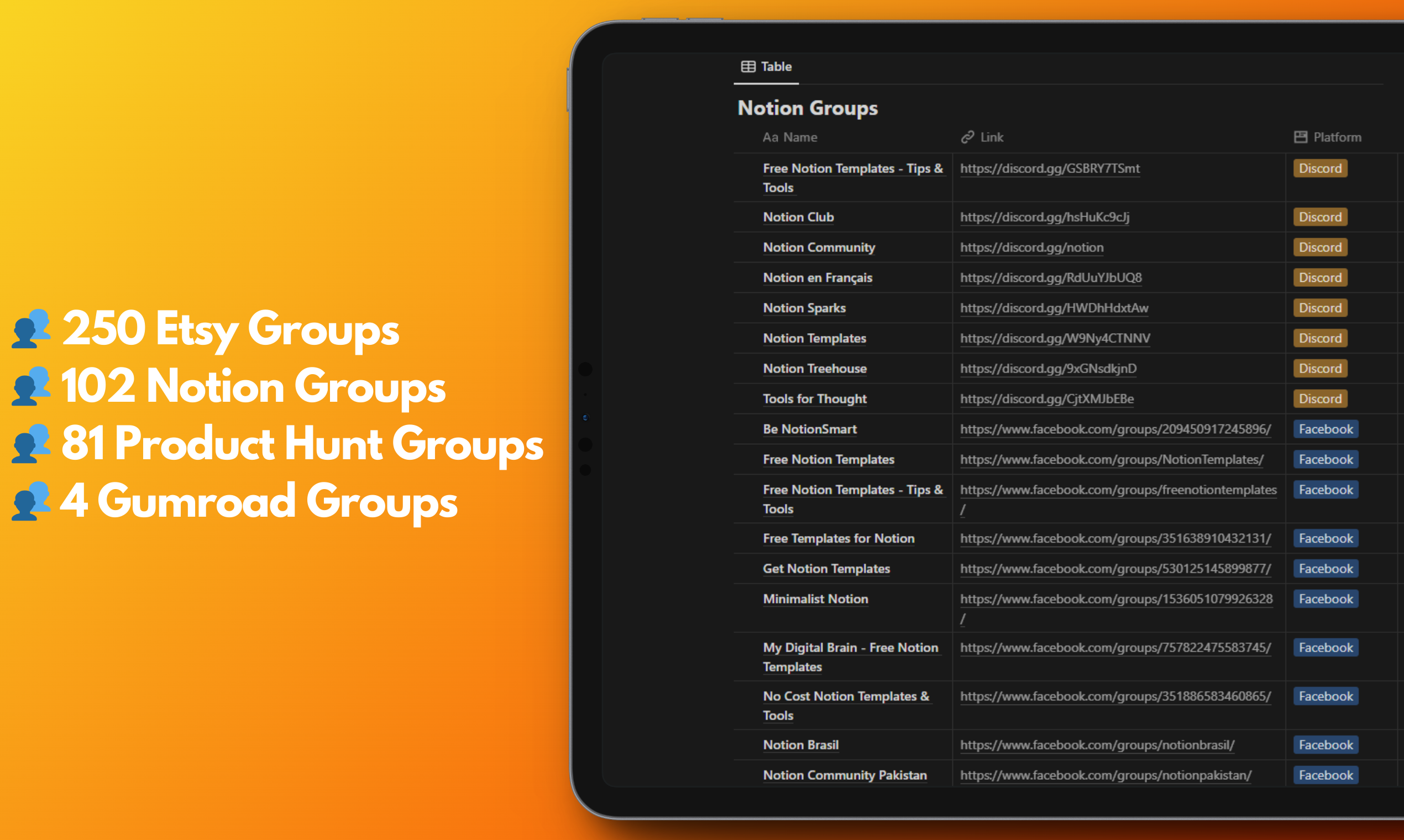Open Notion Club discord link hsHuKc9cJj
1404x840 pixels.
1045,217
